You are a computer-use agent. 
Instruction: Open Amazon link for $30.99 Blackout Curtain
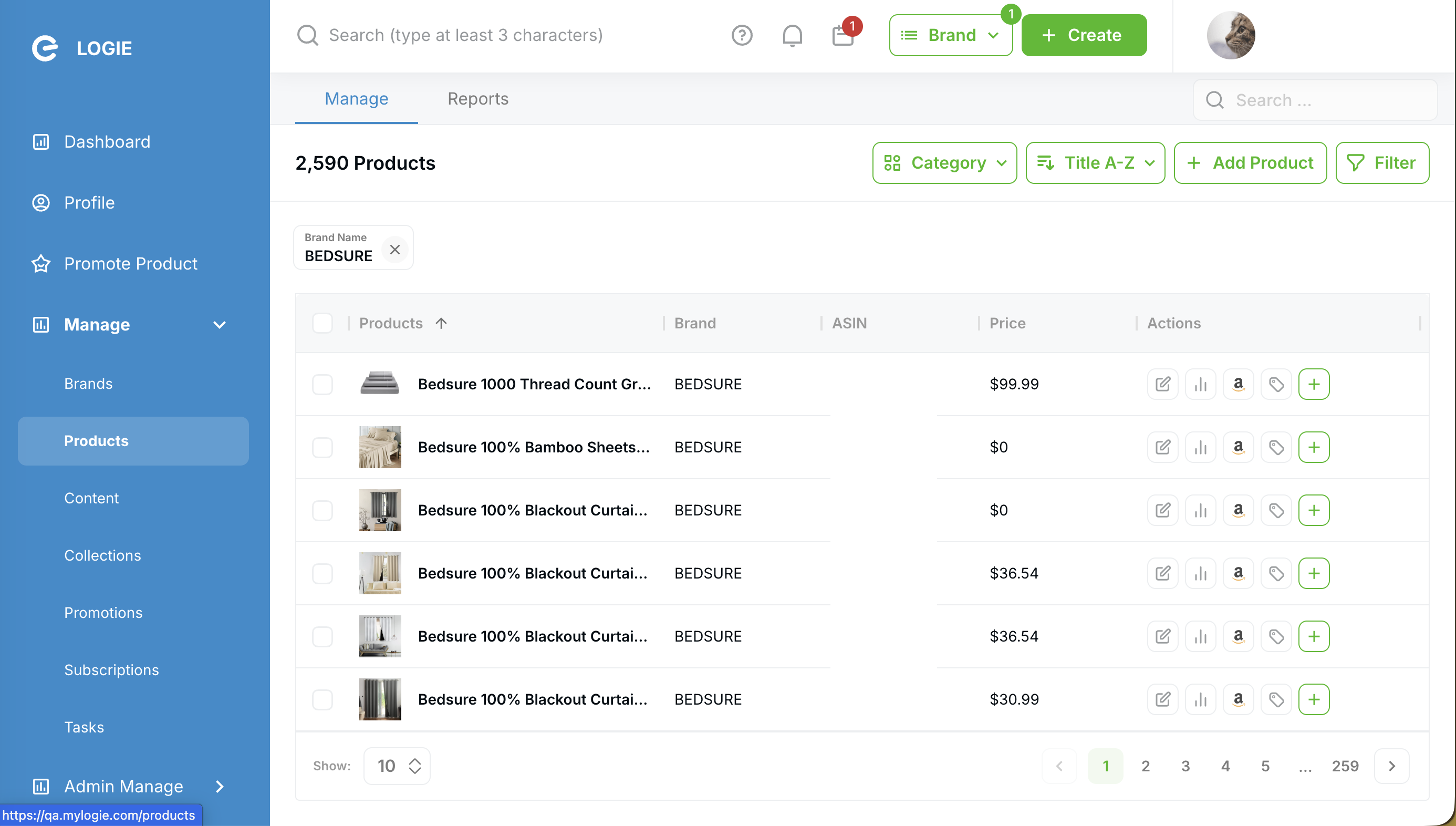click(1238, 699)
